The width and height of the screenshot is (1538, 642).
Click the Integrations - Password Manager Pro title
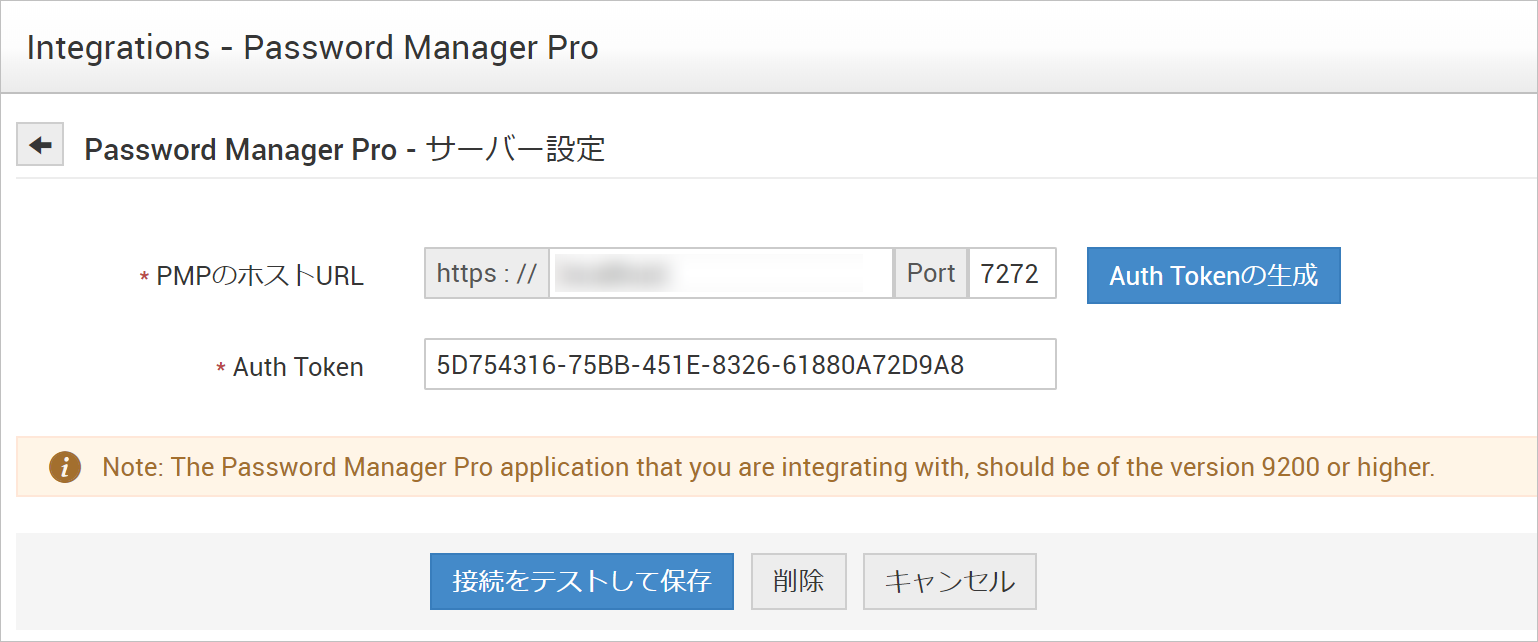[x=312, y=48]
